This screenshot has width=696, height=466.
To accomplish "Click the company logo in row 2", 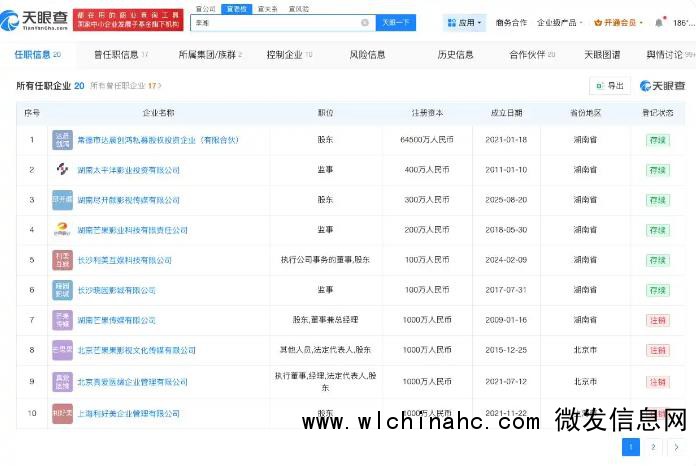I will click(x=62, y=170).
